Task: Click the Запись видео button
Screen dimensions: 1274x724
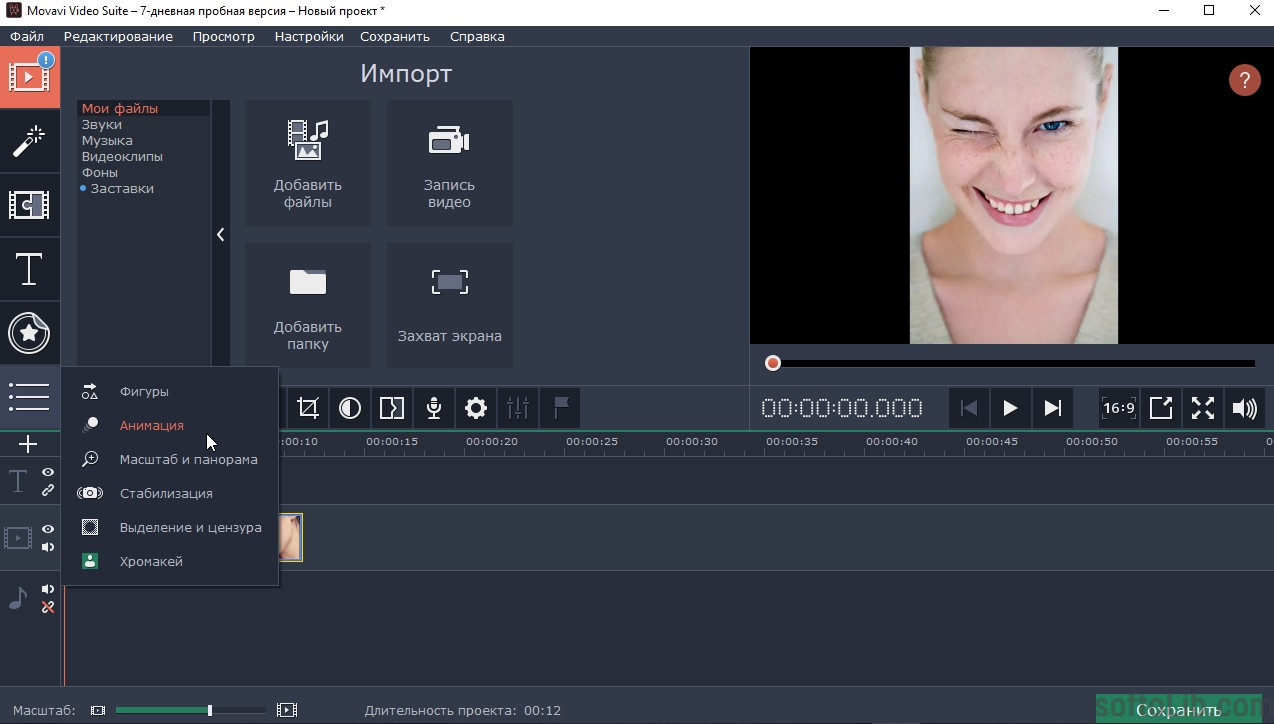Action: point(450,163)
